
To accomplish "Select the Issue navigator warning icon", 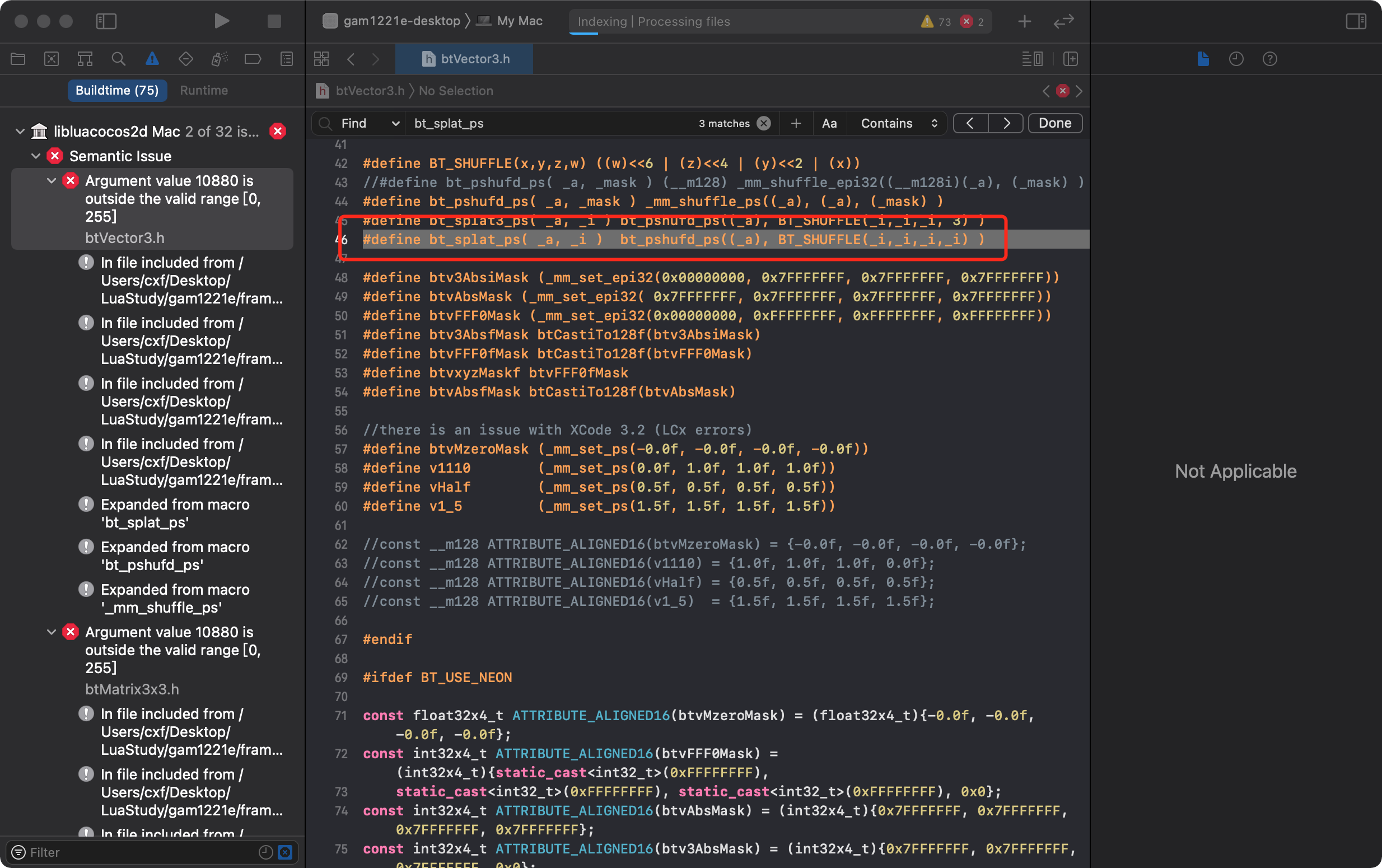I will tap(152, 59).
